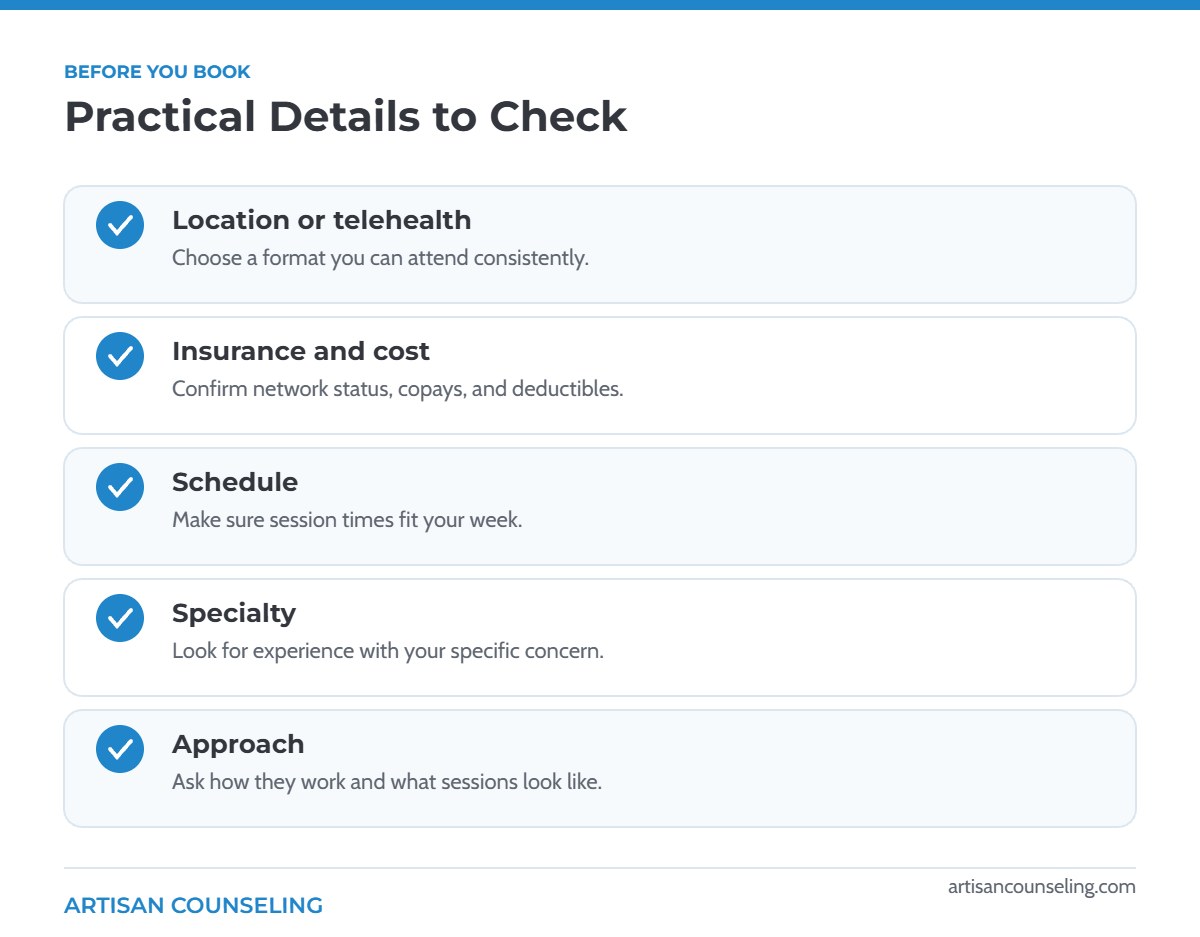This screenshot has width=1200, height=937.
Task: Click the 'Practical Details to Check' title
Action: pyautogui.click(x=345, y=117)
